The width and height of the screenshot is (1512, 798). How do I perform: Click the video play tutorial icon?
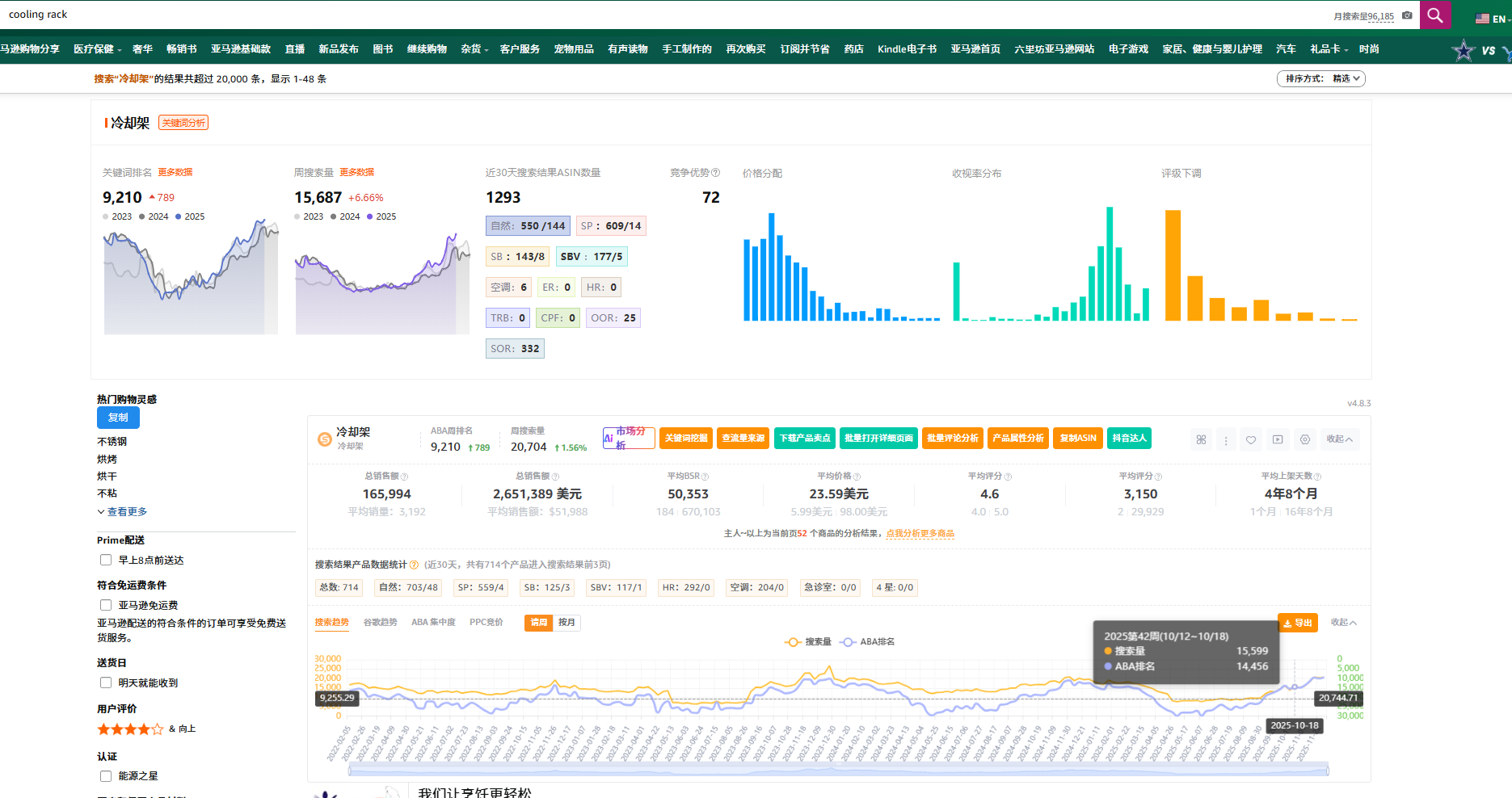(1278, 439)
